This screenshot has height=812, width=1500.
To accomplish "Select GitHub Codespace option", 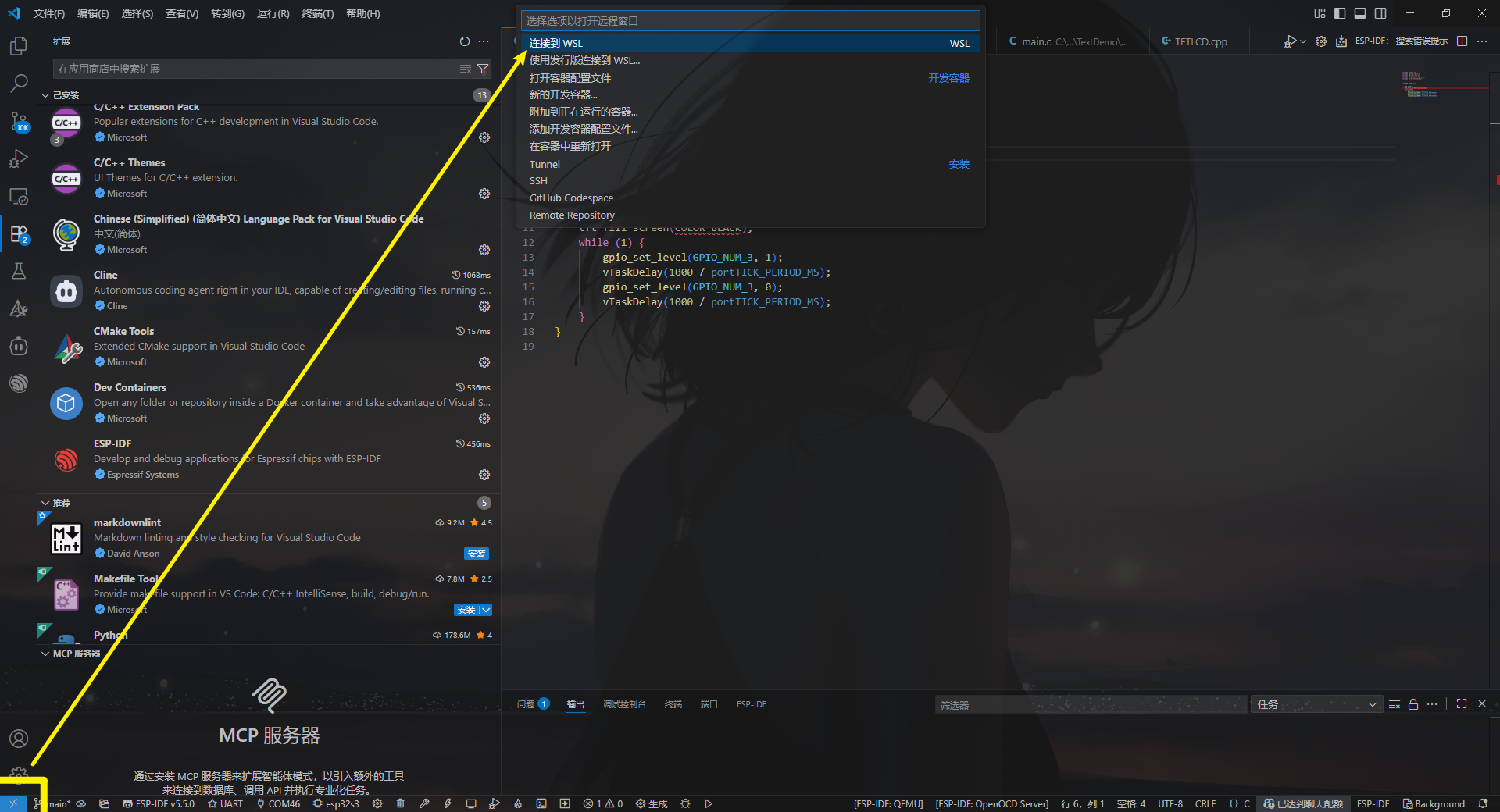I will coord(750,198).
